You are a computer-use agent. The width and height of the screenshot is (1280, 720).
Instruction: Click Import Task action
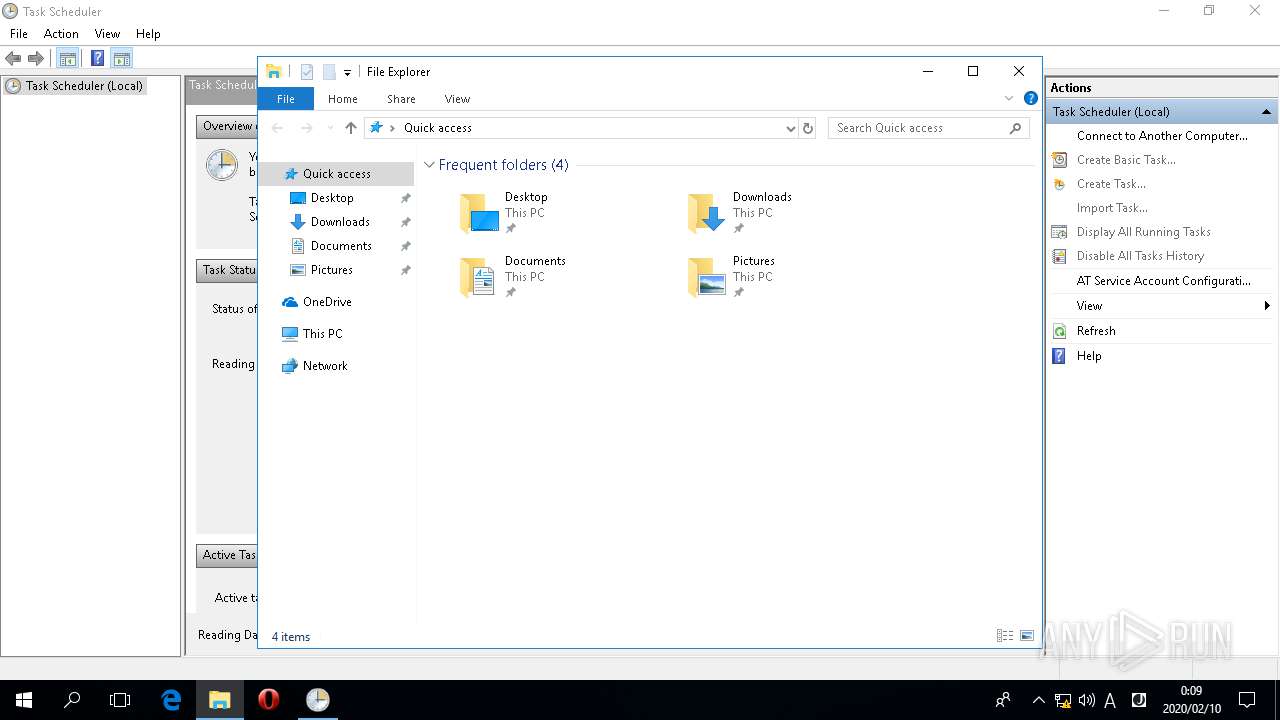point(1112,208)
